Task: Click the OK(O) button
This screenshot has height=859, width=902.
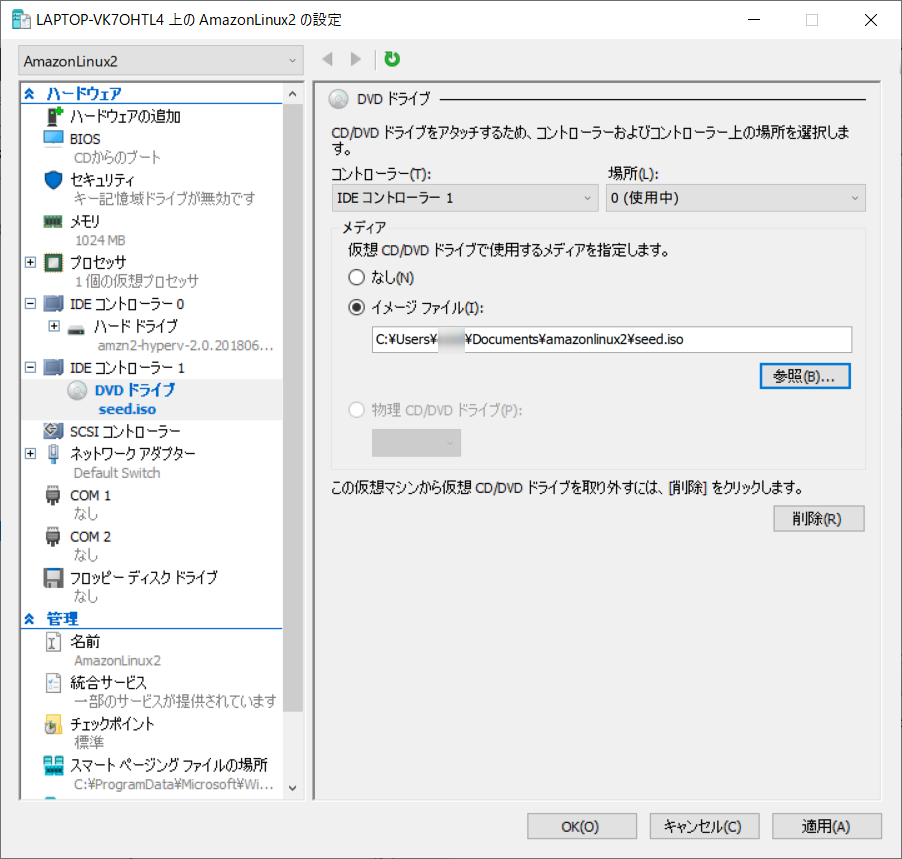Action: pyautogui.click(x=582, y=826)
